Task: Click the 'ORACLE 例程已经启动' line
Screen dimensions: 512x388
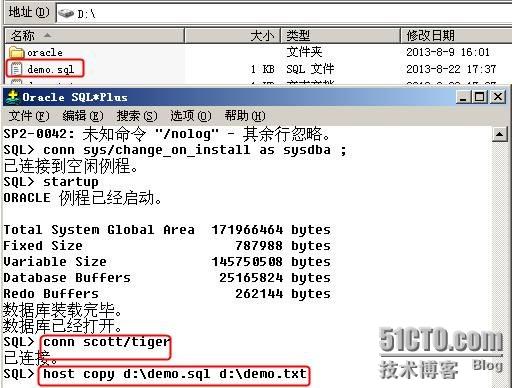Action: 83,198
